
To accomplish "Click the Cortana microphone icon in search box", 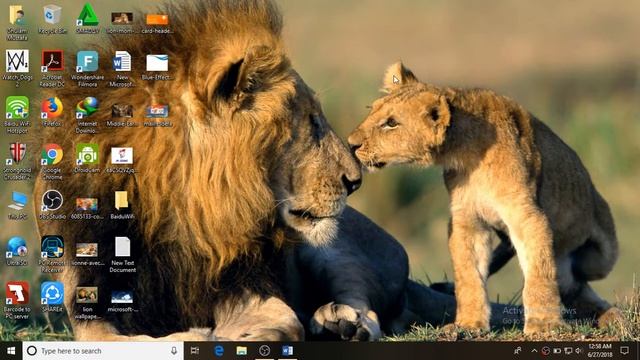I will point(174,351).
